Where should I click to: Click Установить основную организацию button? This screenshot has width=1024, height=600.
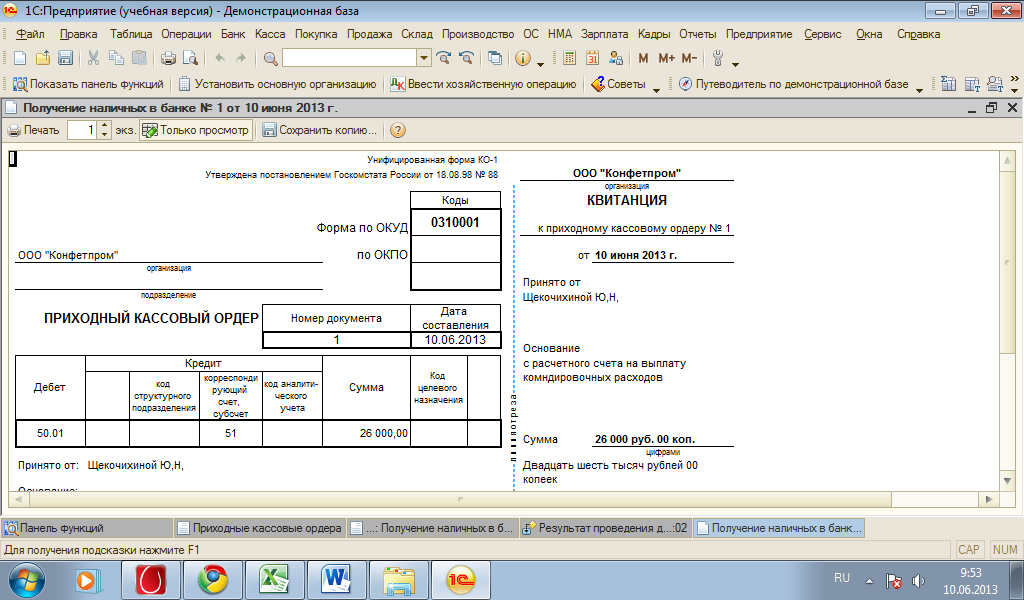point(278,84)
